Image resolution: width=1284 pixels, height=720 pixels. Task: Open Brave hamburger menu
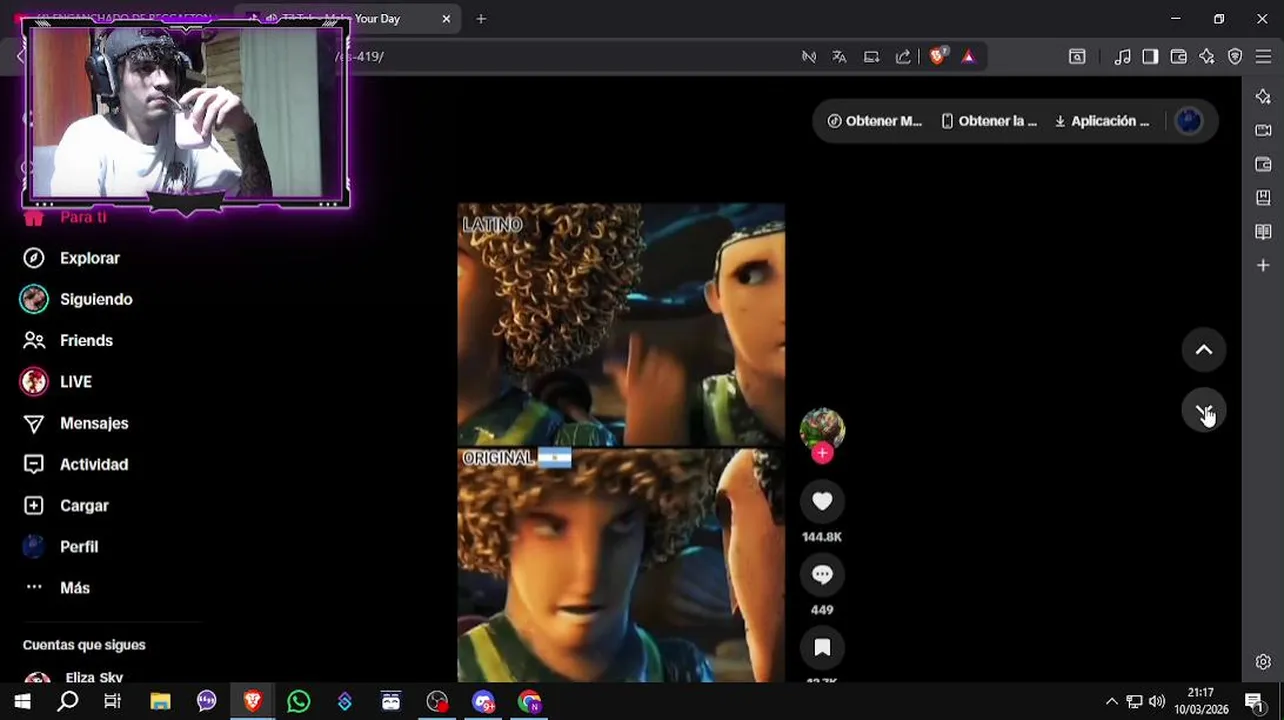tap(1263, 57)
